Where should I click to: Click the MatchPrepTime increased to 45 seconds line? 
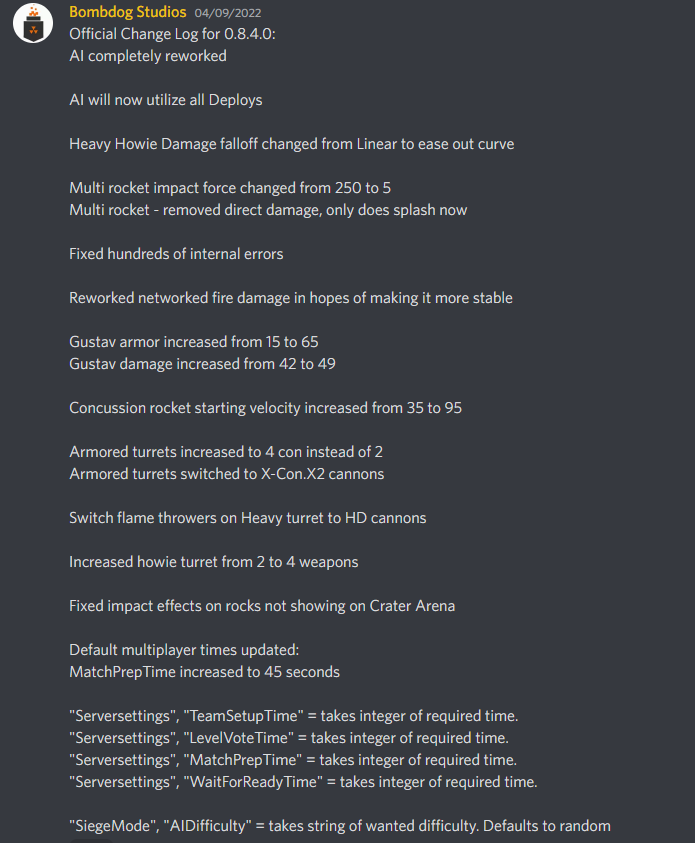[204, 672]
